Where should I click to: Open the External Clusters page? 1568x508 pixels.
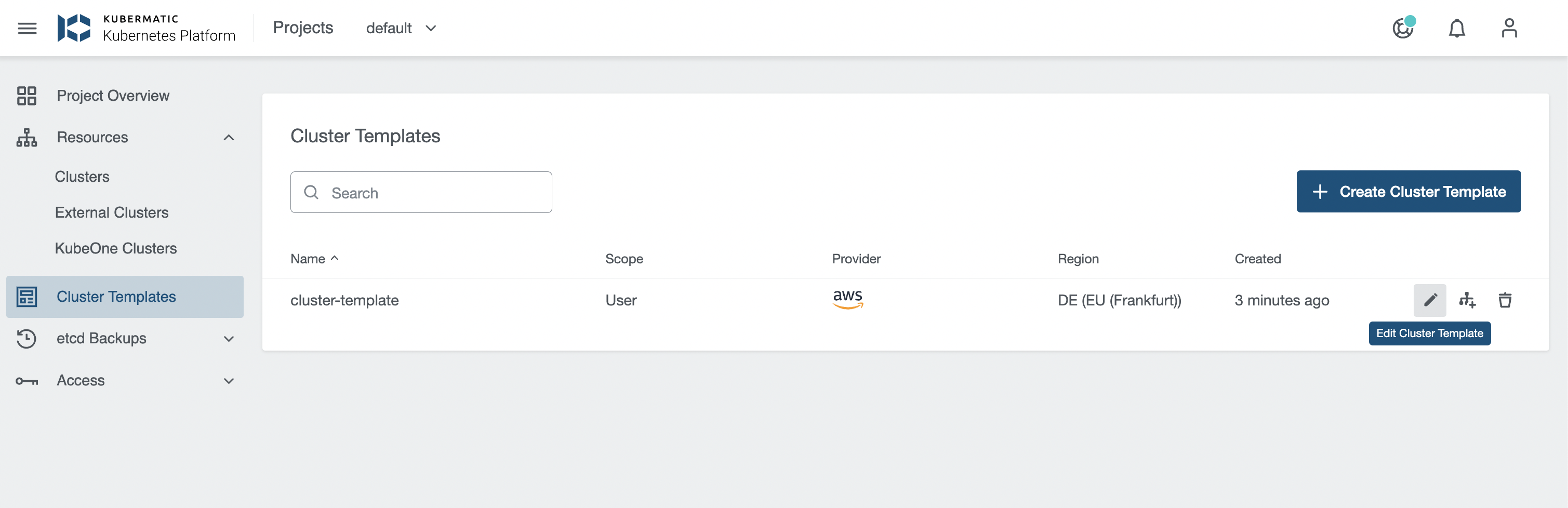[x=112, y=212]
